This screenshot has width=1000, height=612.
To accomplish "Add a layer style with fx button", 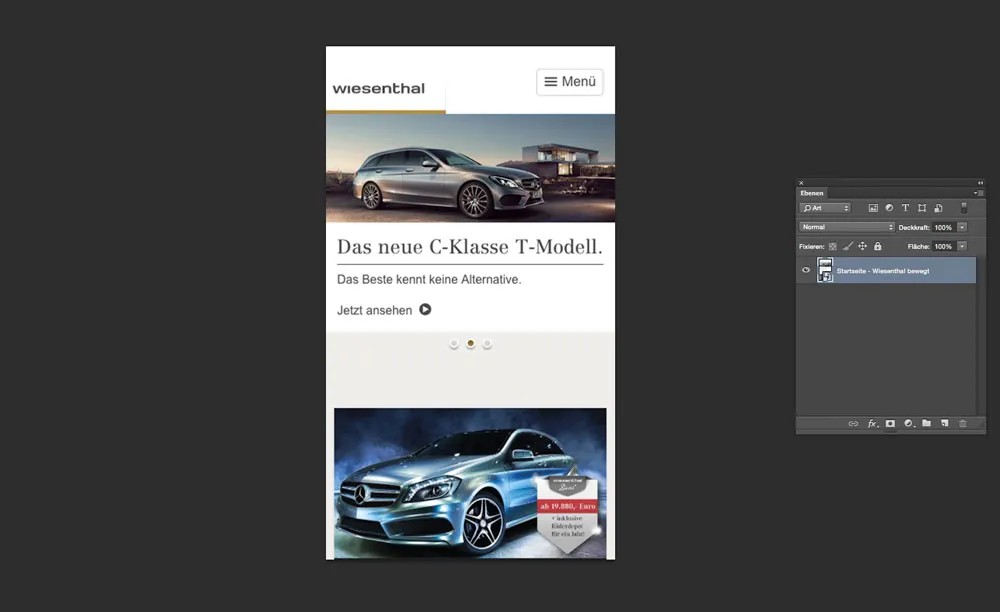I will [x=872, y=424].
